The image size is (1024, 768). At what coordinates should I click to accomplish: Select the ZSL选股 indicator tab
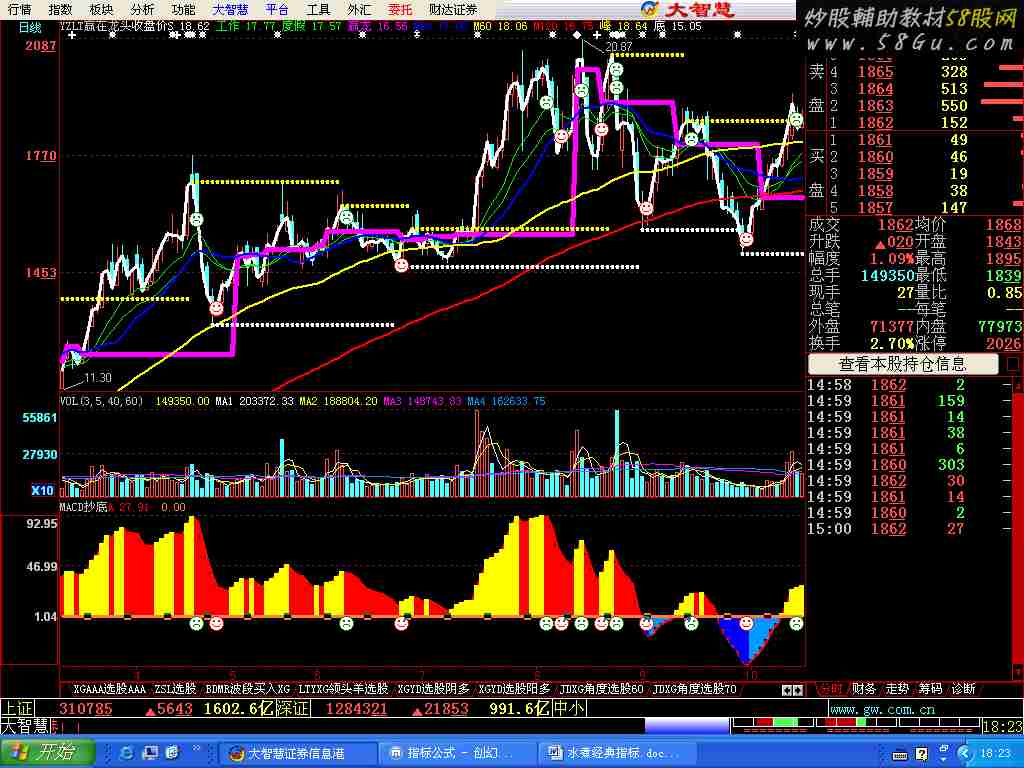[175, 688]
